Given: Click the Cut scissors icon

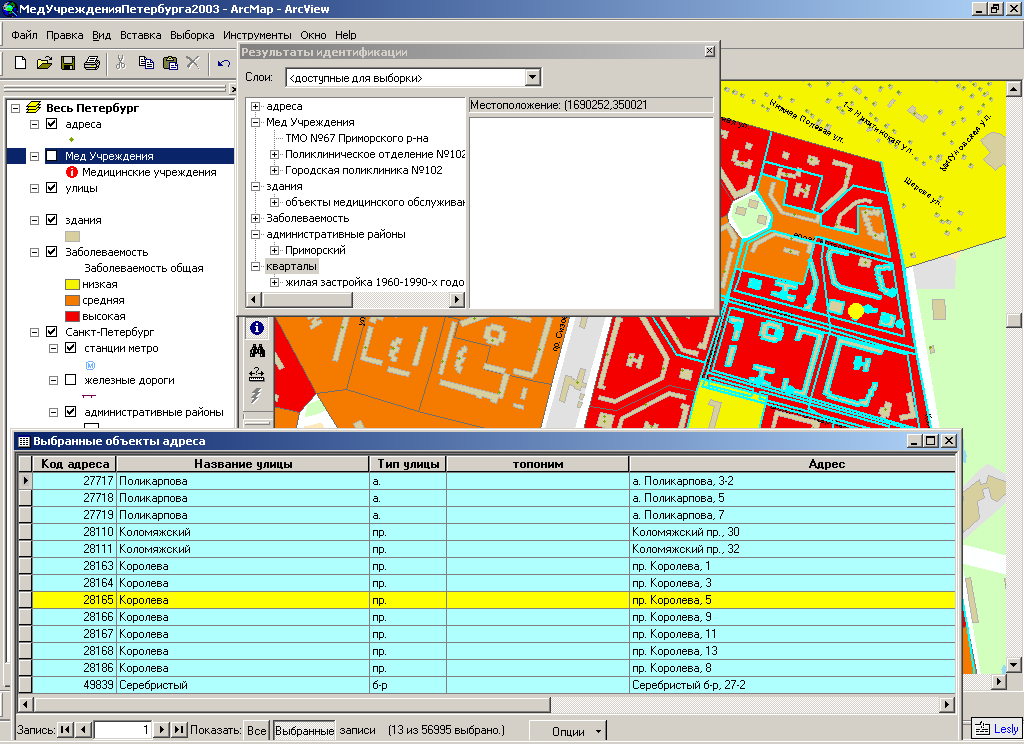Looking at the screenshot, I should (x=121, y=63).
